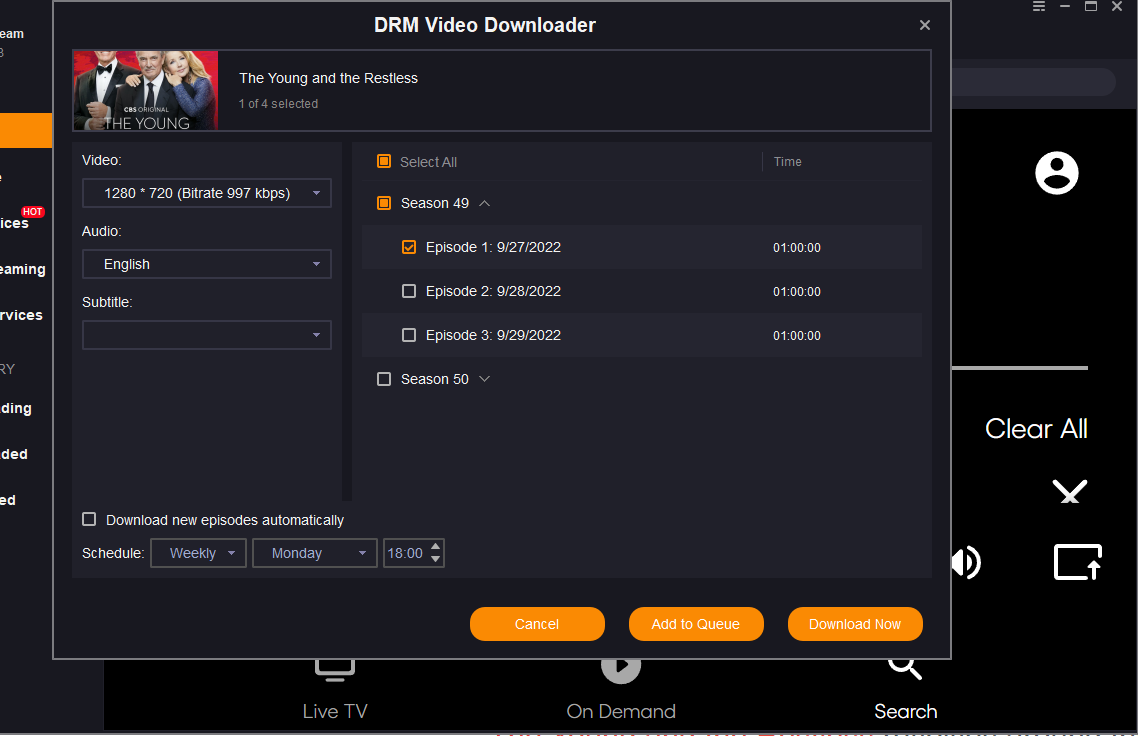Open the Video resolution dropdown
This screenshot has width=1138, height=736.
point(207,193)
